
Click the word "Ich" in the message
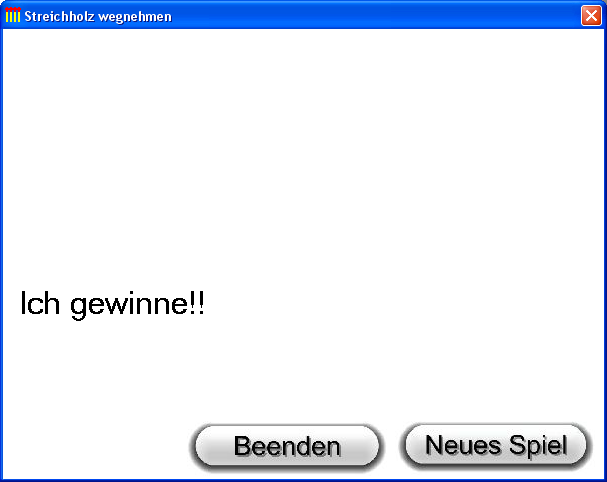click(40, 303)
